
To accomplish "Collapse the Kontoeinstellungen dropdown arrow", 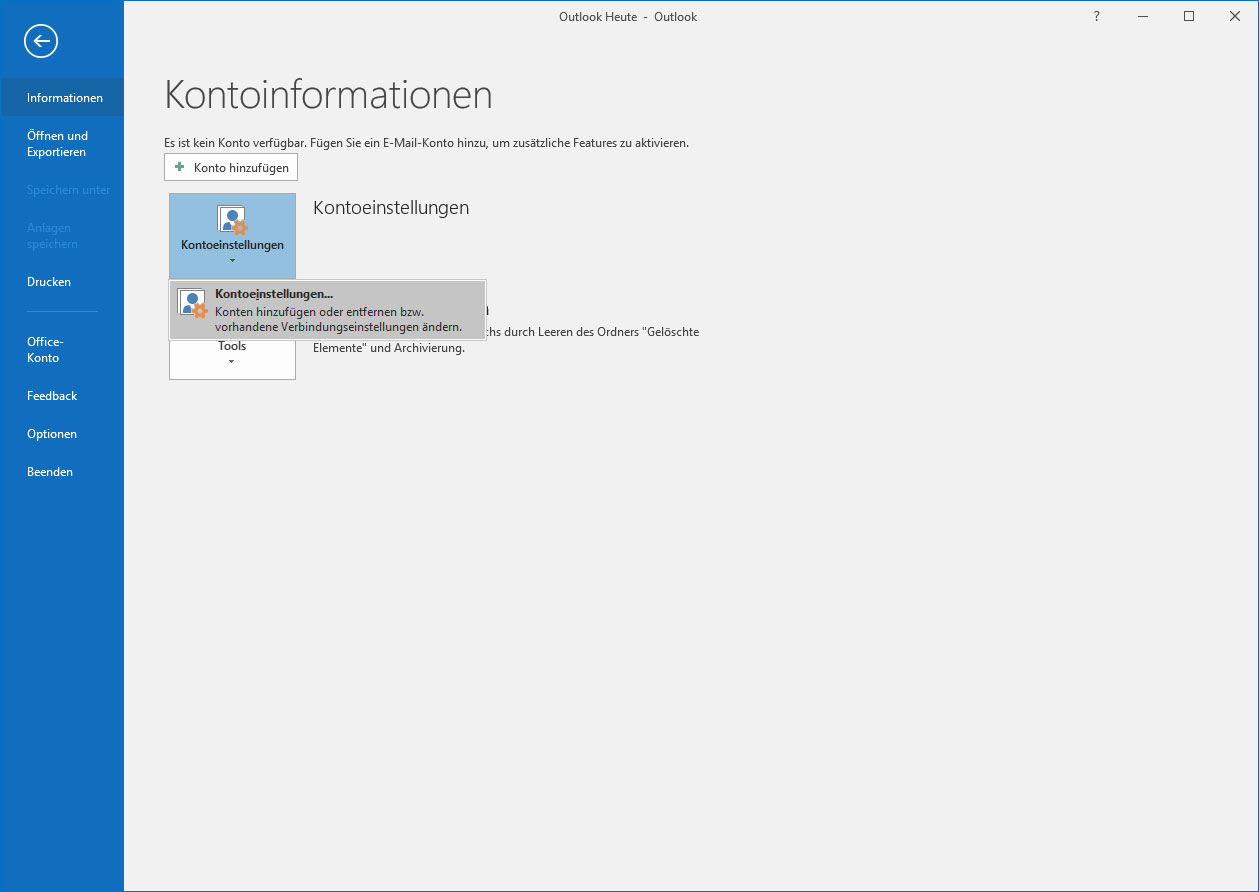I will 232,261.
